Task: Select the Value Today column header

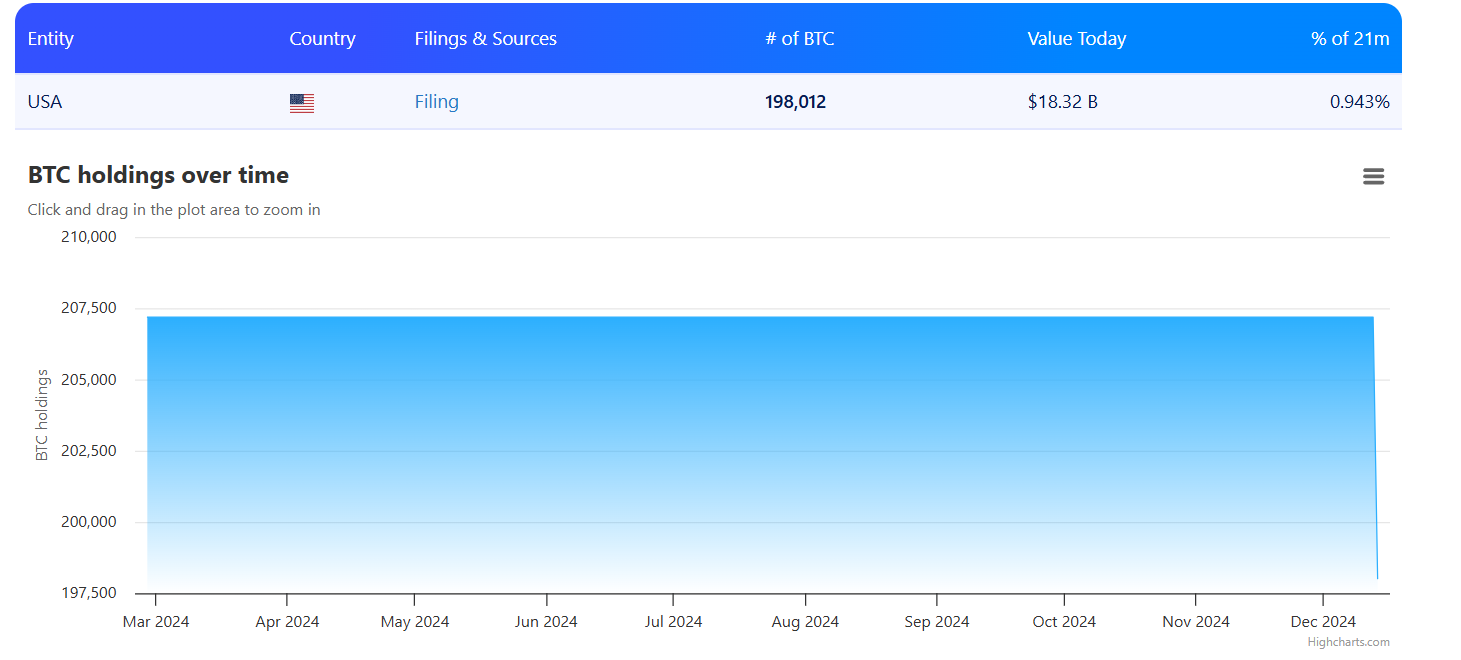Action: (x=1077, y=39)
